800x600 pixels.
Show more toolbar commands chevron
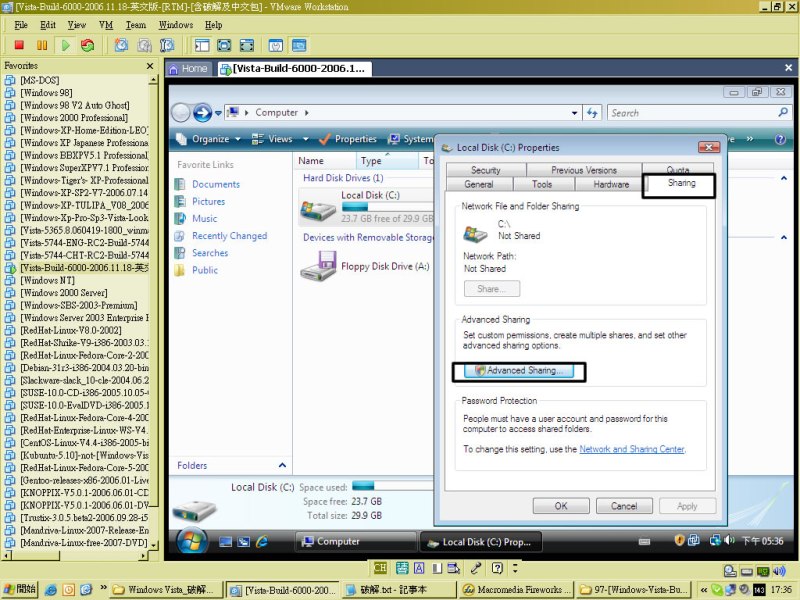click(749, 139)
